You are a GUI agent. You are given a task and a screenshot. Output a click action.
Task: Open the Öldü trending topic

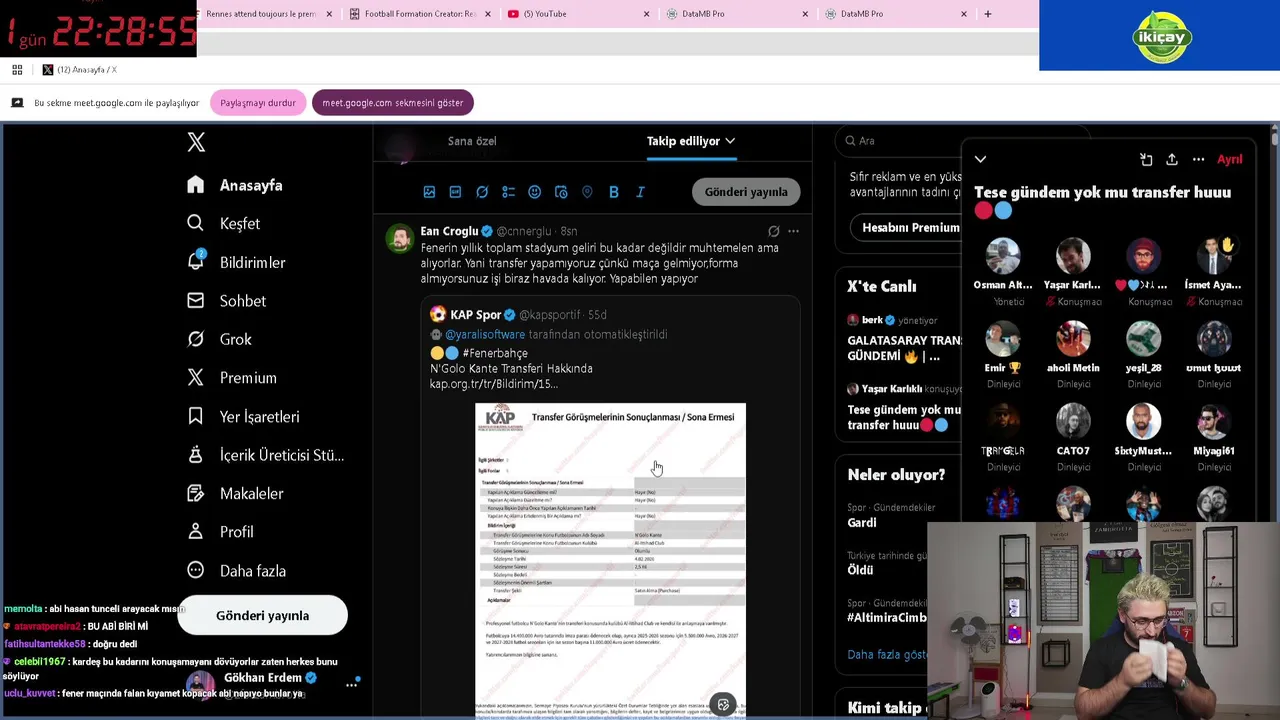(x=860, y=570)
